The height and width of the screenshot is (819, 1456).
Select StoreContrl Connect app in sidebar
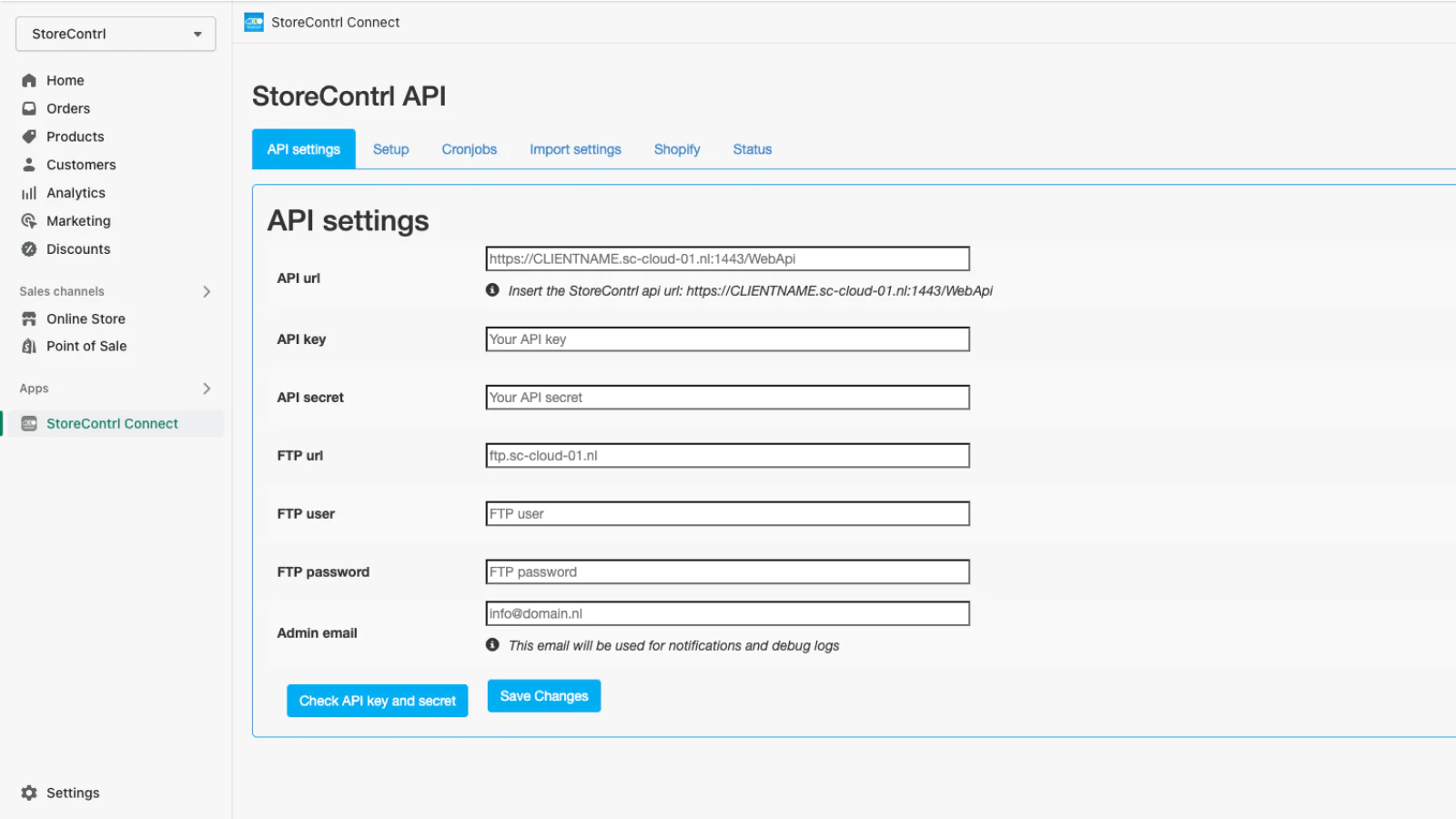[x=113, y=423]
